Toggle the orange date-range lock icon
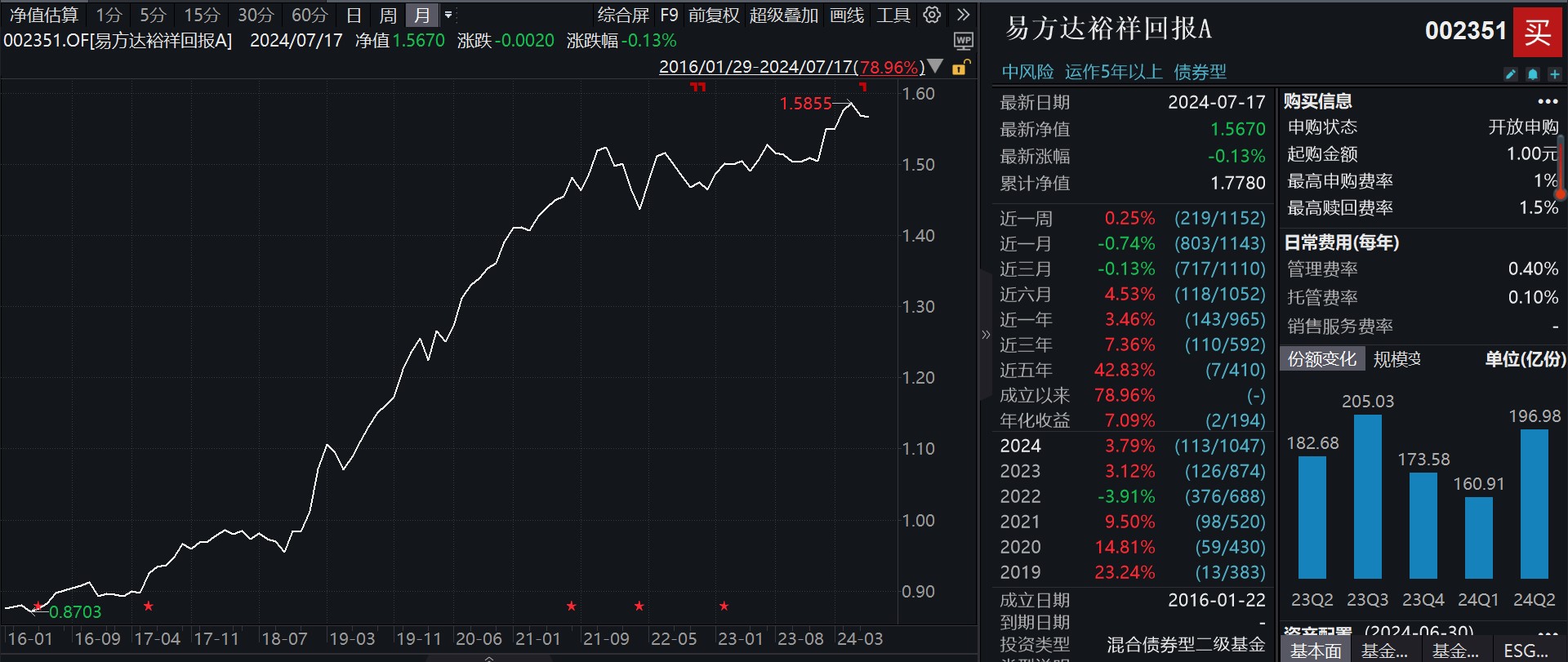Image resolution: width=1568 pixels, height=662 pixels. tap(961, 67)
